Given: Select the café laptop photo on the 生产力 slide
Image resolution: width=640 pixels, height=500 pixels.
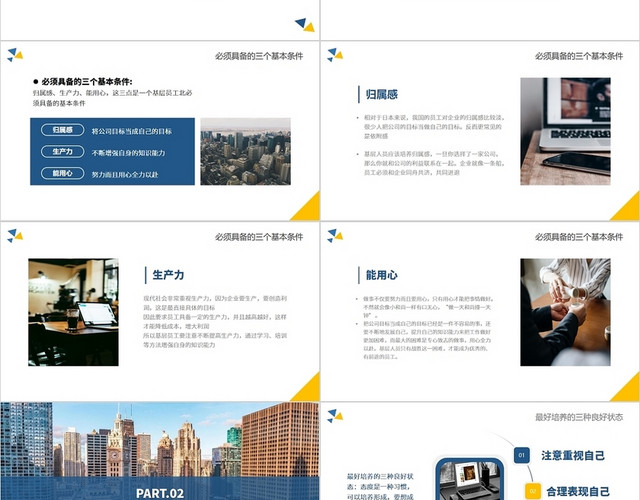Looking at the screenshot, I should coord(73,312).
